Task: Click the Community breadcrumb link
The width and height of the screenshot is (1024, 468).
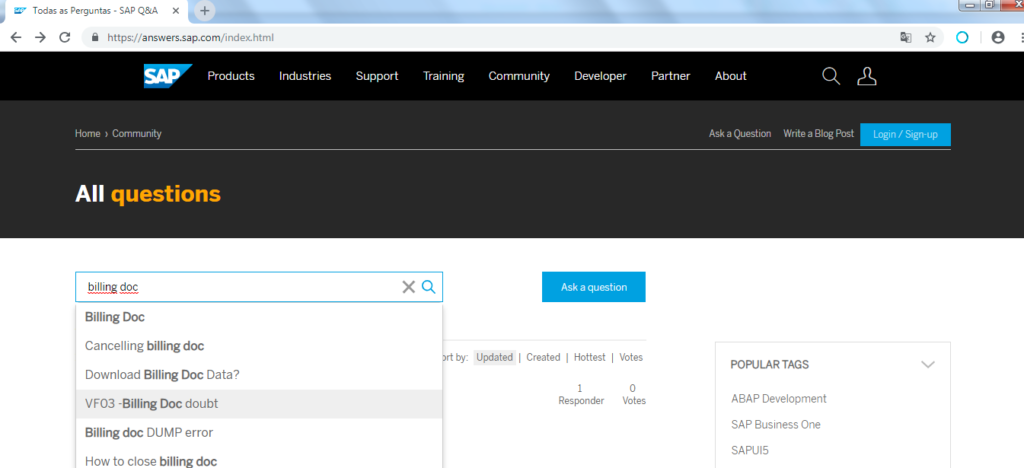Action: tap(136, 133)
